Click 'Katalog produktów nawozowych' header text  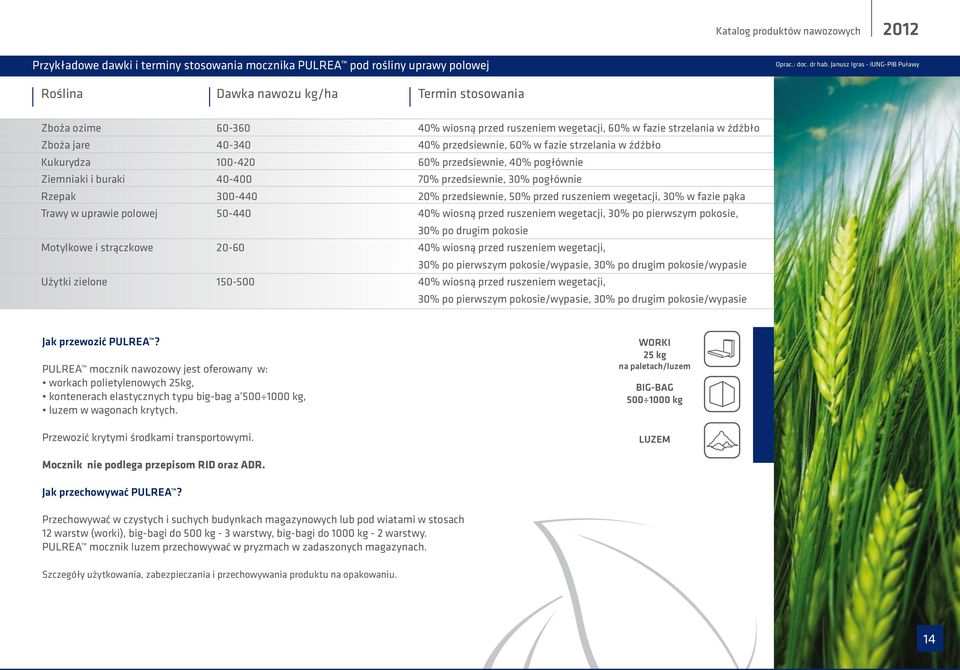788,31
